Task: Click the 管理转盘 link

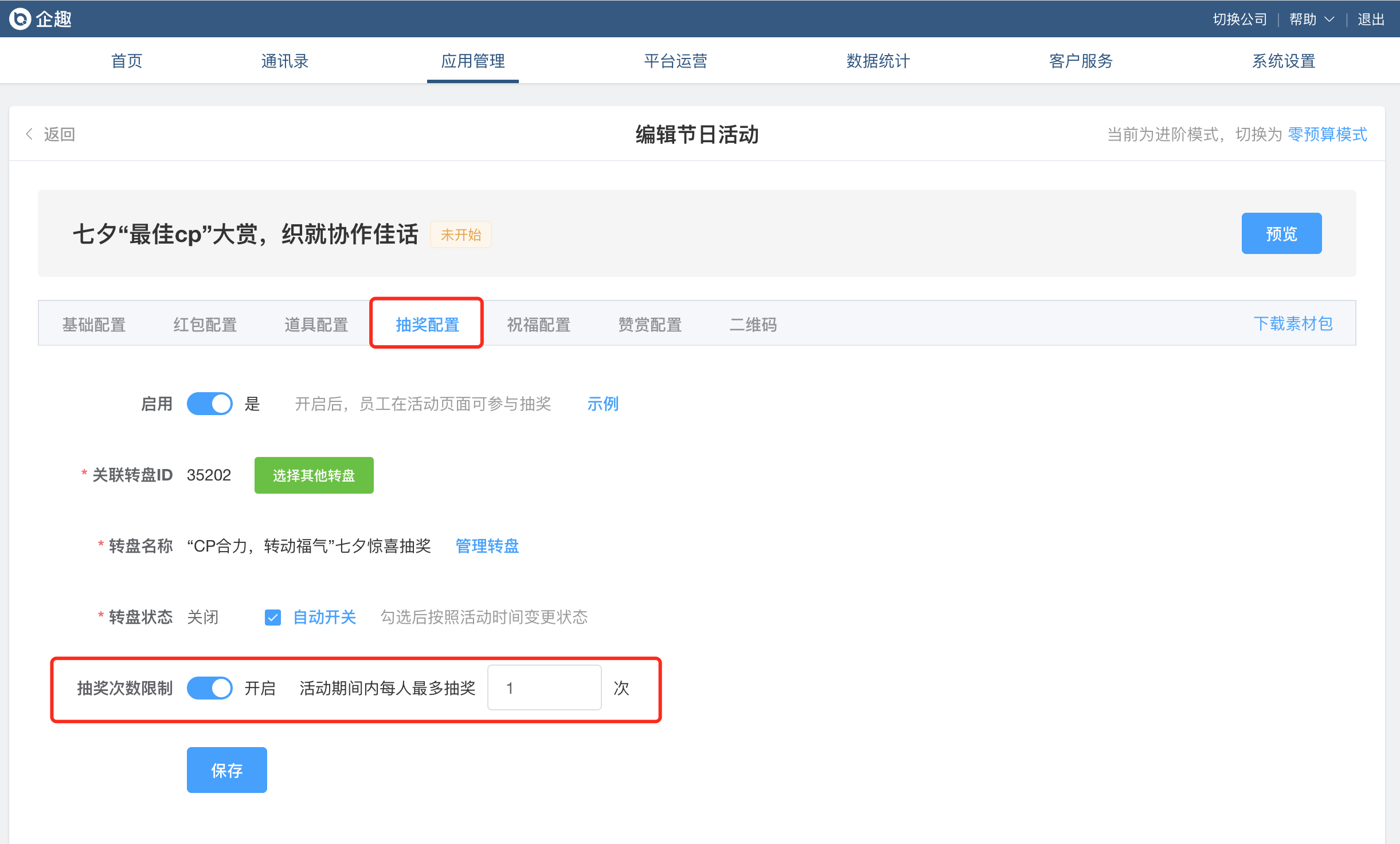Action: [x=487, y=546]
